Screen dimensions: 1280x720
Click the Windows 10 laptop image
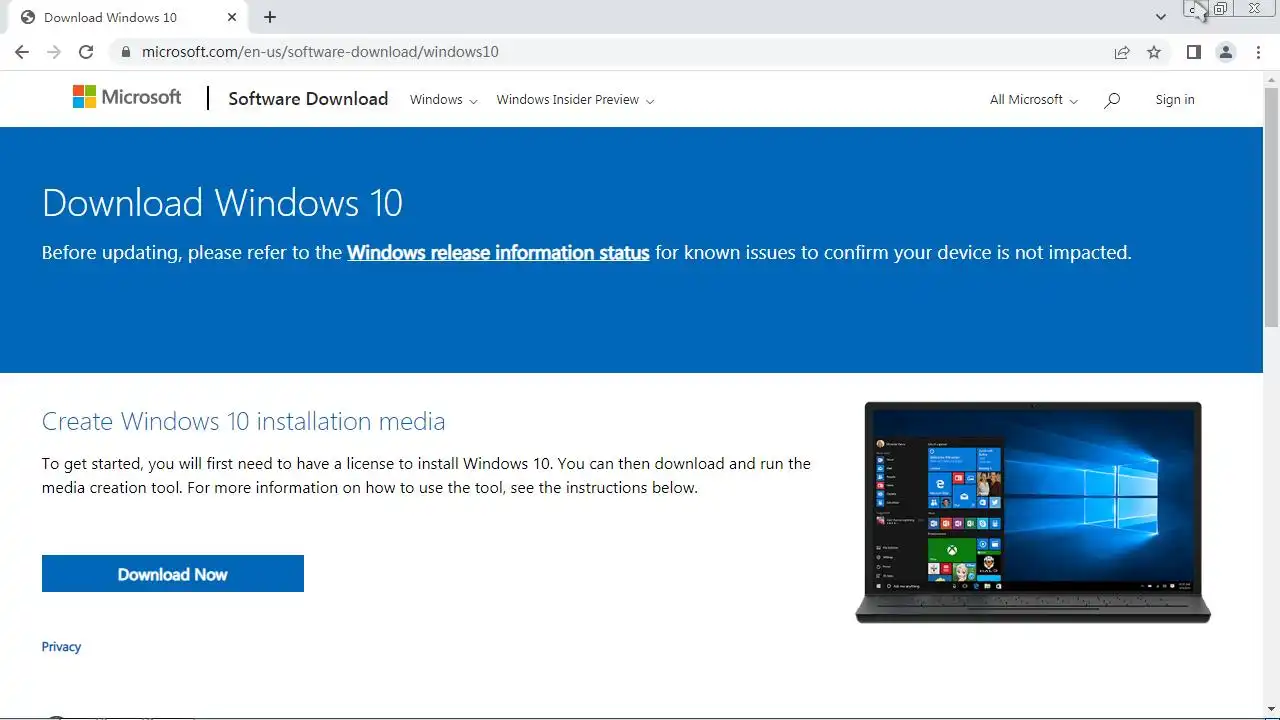(x=1033, y=512)
